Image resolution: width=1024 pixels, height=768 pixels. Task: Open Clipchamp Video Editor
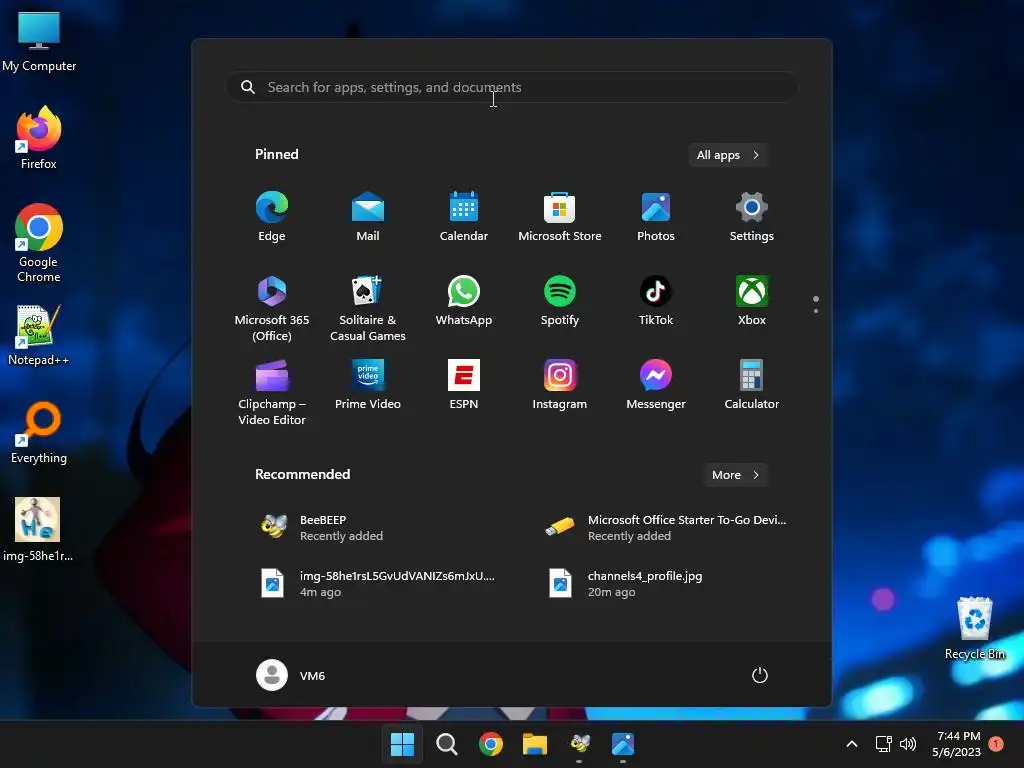pos(272,392)
